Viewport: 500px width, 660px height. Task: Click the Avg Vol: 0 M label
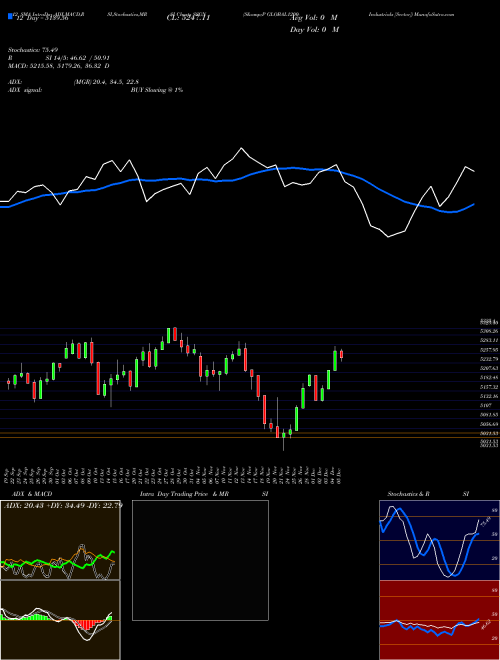[x=314, y=18]
